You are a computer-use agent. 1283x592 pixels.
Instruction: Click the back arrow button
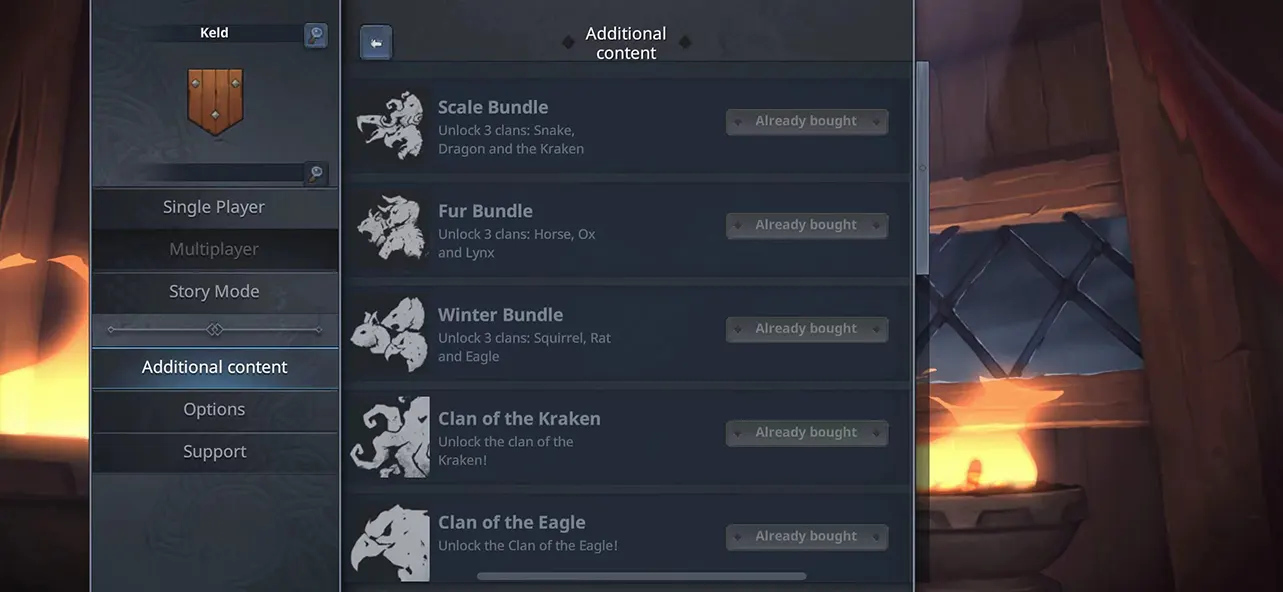point(376,43)
